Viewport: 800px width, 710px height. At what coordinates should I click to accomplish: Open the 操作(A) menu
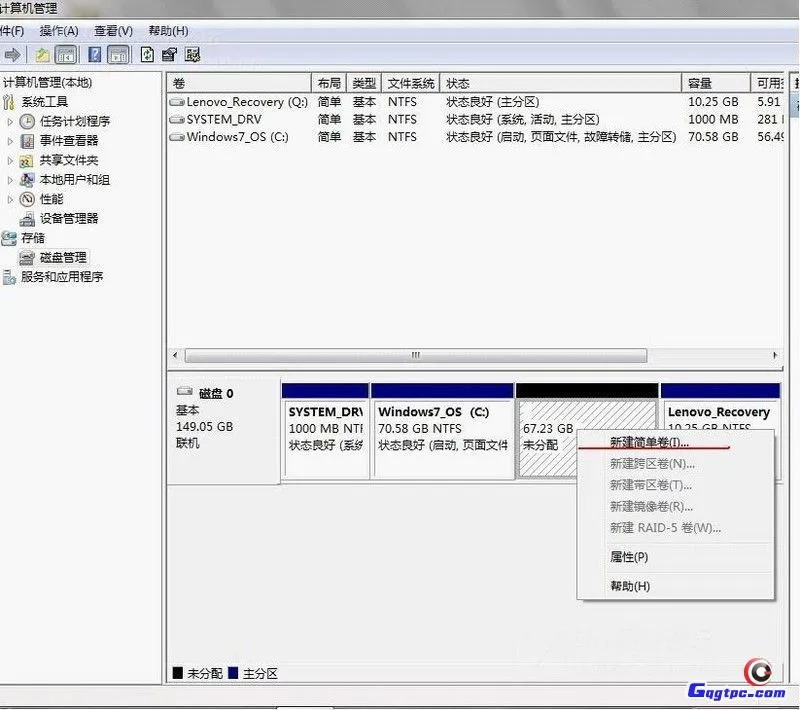click(59, 30)
